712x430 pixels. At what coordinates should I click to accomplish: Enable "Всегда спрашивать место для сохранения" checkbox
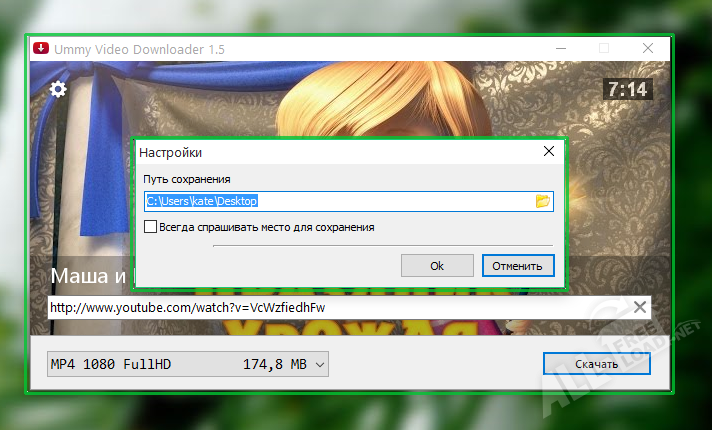tap(151, 227)
